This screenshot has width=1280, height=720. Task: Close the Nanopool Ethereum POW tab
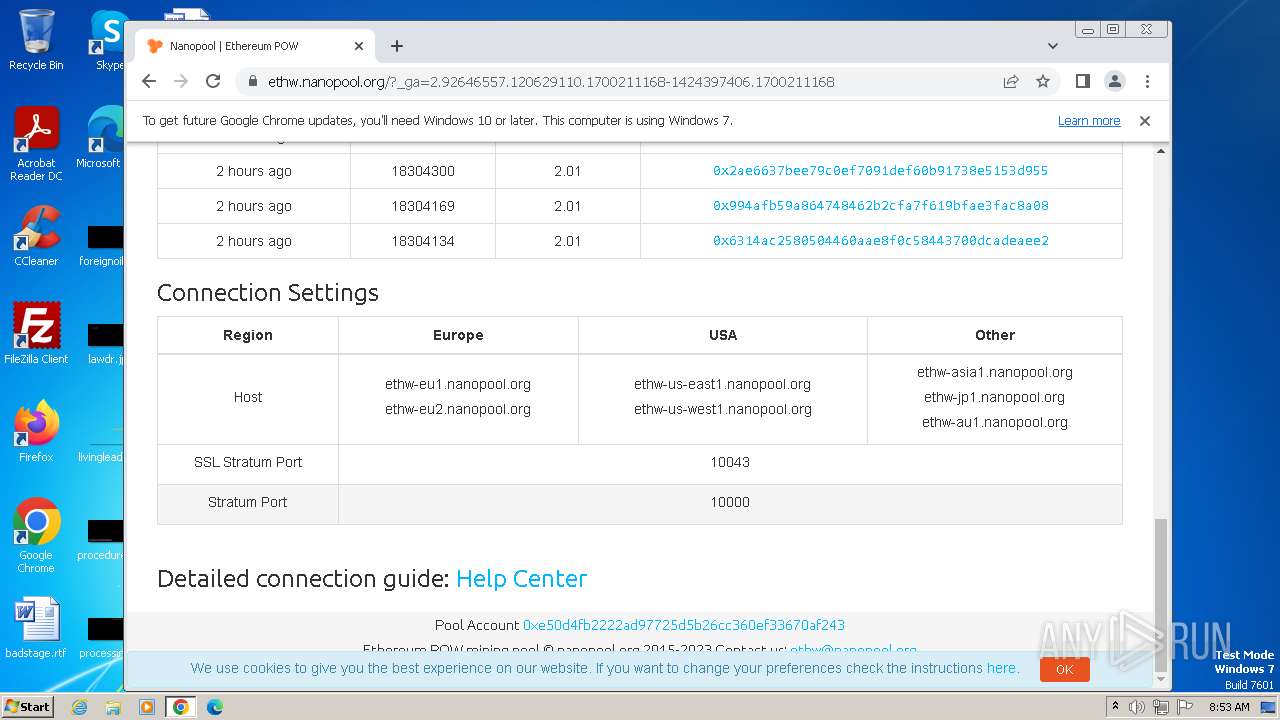coord(359,46)
